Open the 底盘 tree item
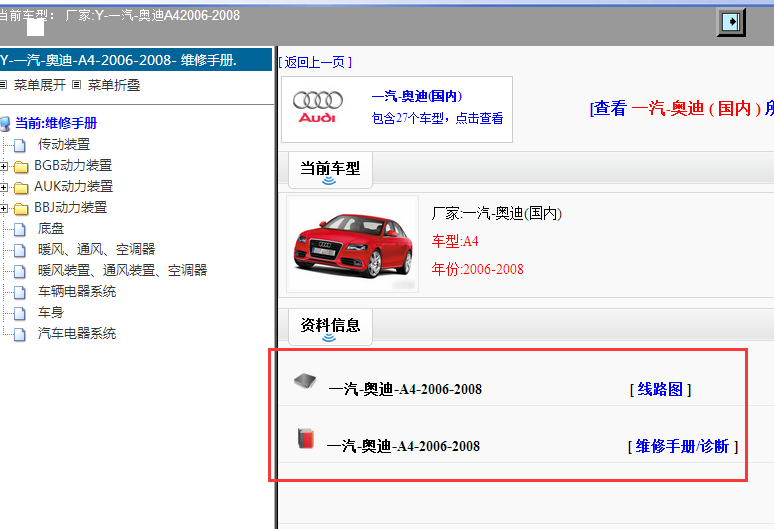The image size is (774, 529). [x=51, y=228]
